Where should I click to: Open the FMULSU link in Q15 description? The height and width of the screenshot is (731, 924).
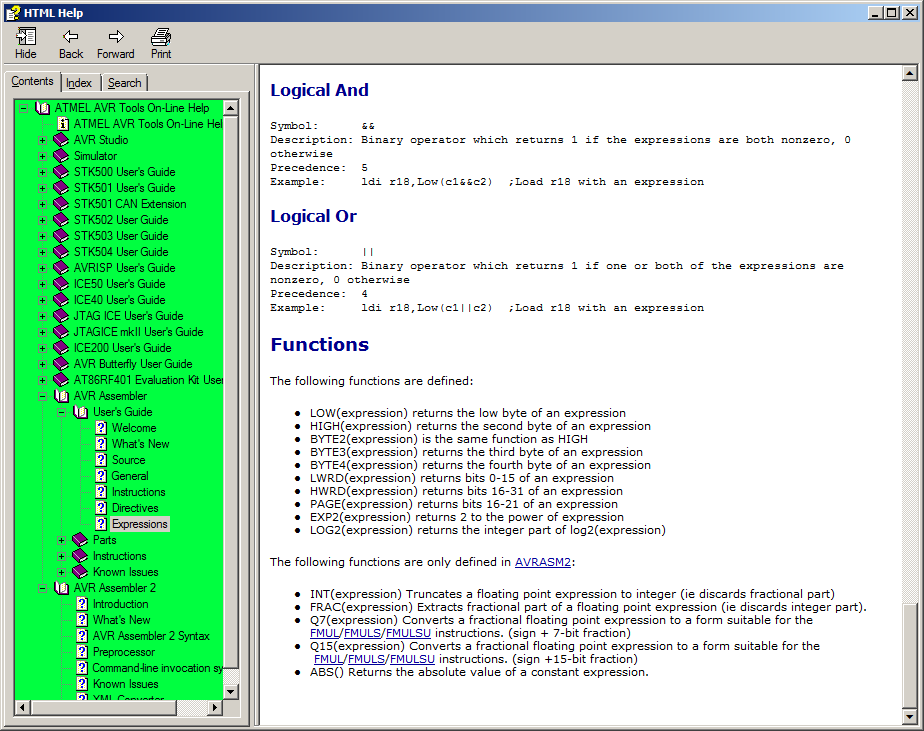point(412,659)
